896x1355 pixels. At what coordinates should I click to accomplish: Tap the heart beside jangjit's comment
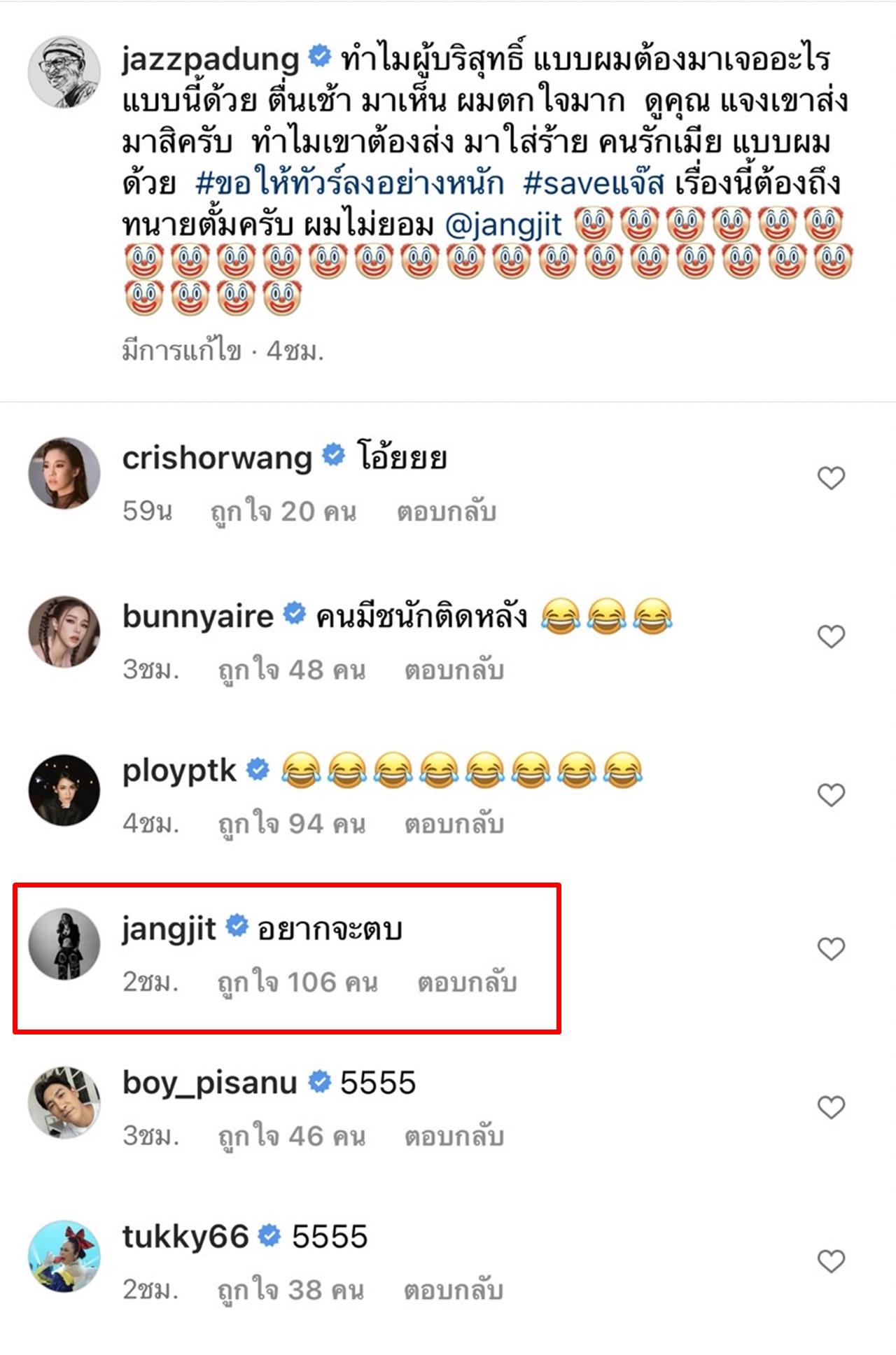click(831, 948)
